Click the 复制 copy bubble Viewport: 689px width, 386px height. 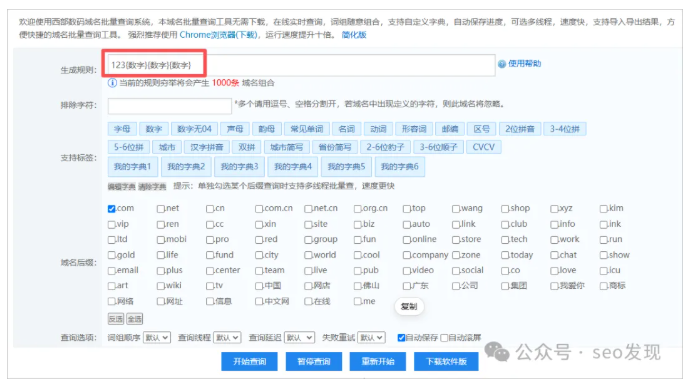click(x=409, y=306)
